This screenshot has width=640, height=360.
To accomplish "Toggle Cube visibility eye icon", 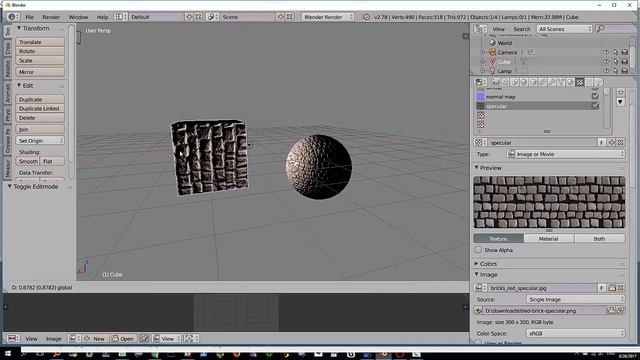I will coord(606,62).
